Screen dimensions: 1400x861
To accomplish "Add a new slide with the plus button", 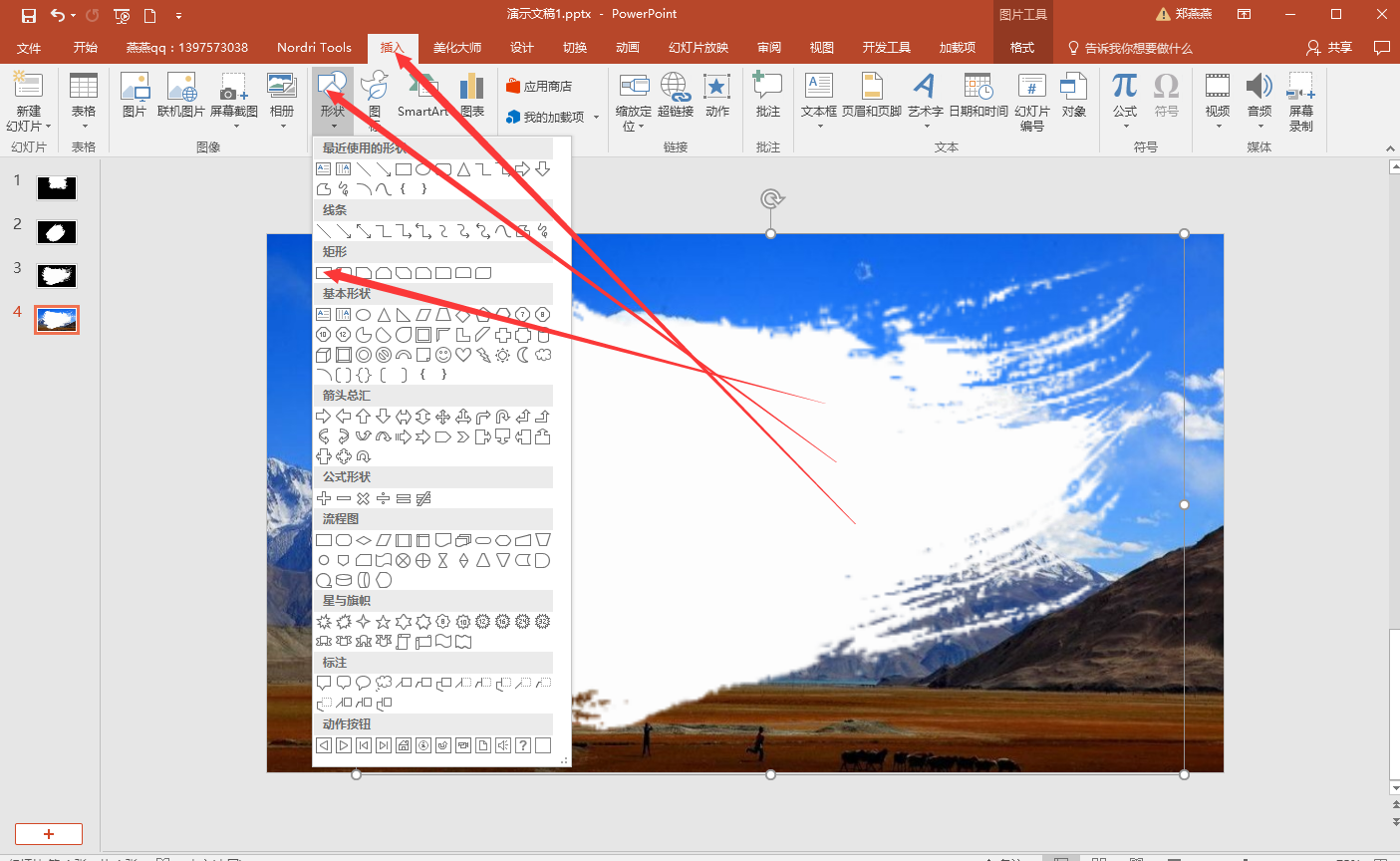I will pyautogui.click(x=48, y=833).
